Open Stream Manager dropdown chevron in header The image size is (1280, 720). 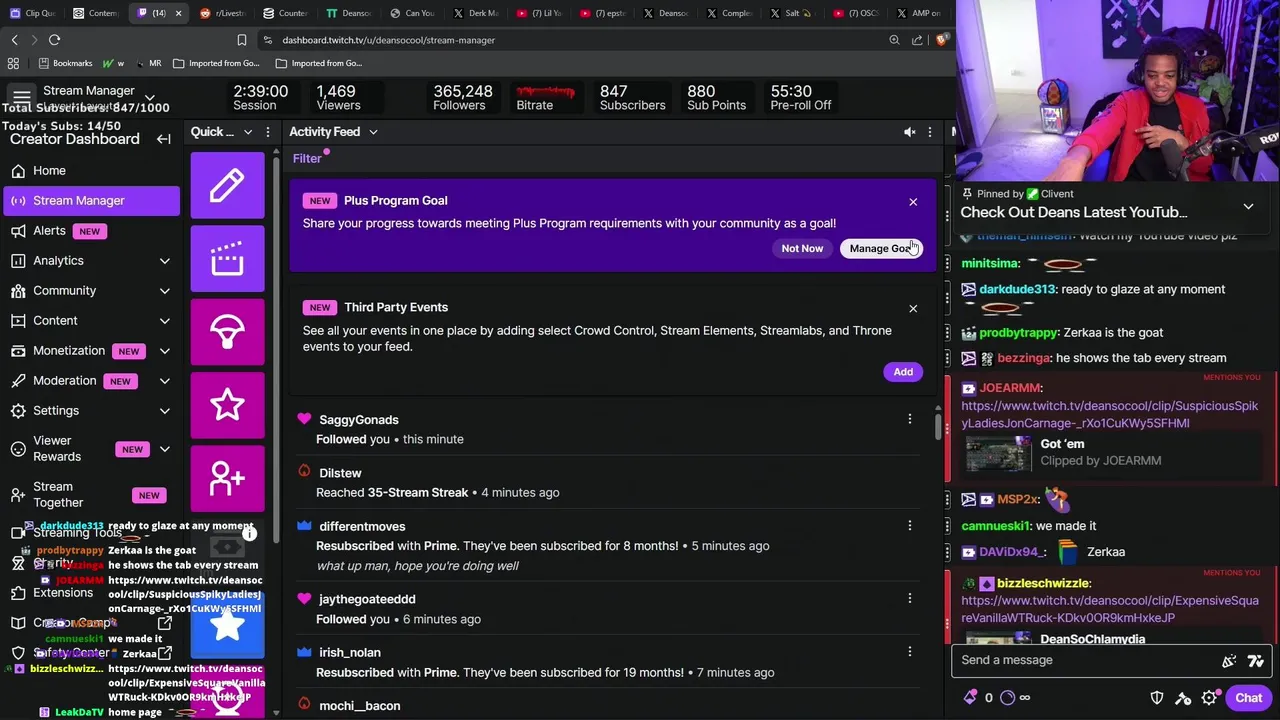tap(149, 98)
